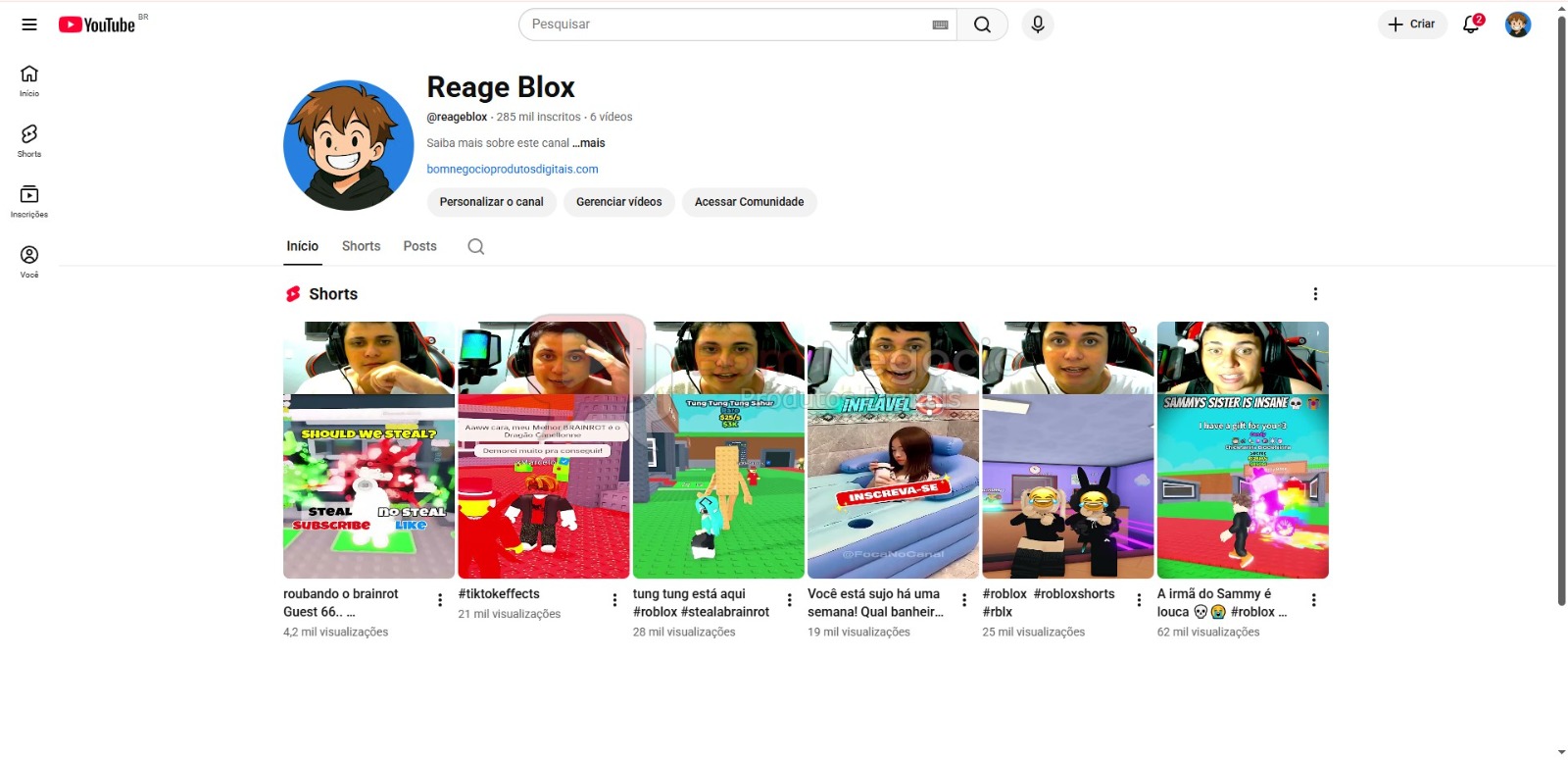This screenshot has width=1568, height=760.
Task: Go to Início in sidebar
Action: point(29,80)
